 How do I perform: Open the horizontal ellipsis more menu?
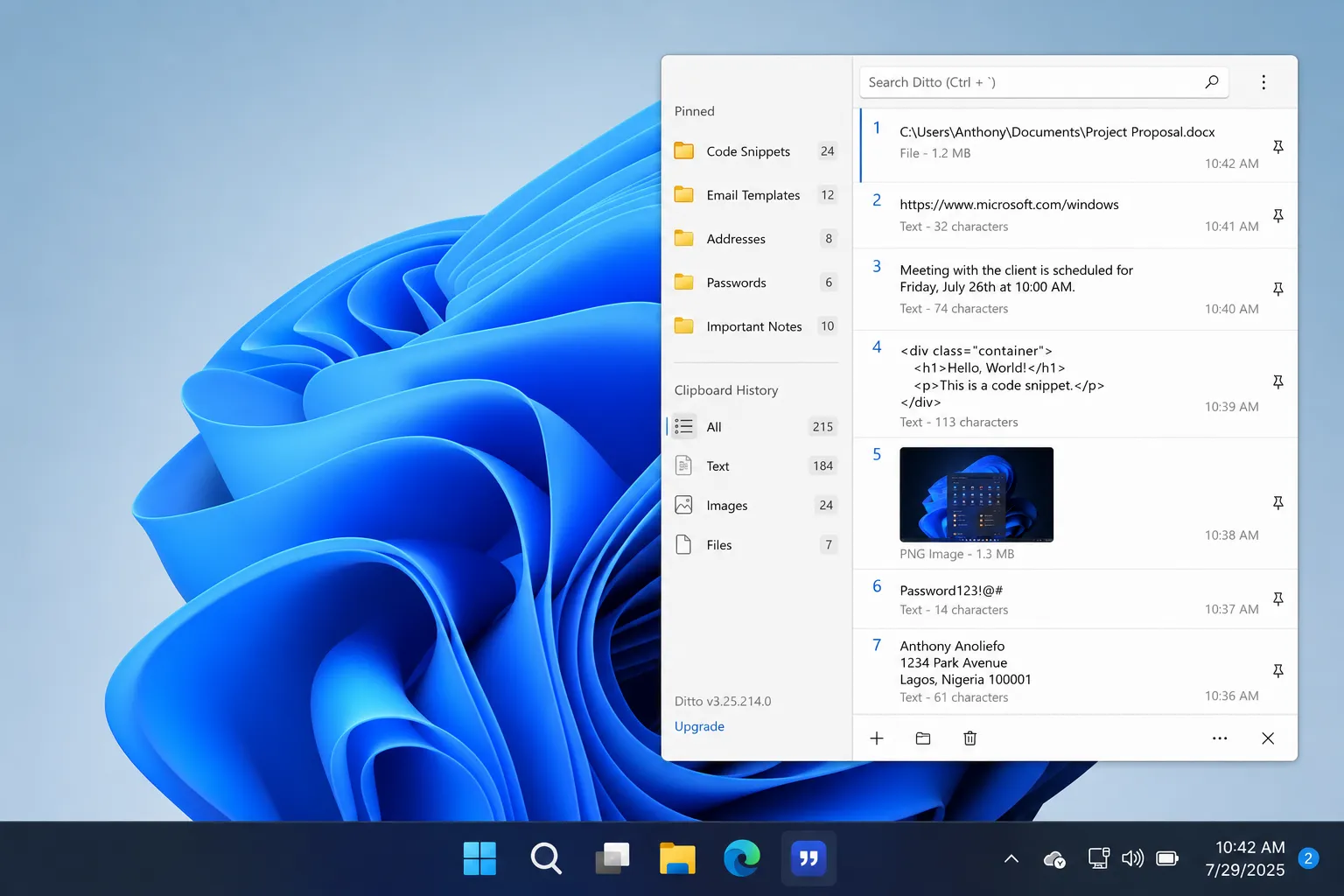(1220, 738)
